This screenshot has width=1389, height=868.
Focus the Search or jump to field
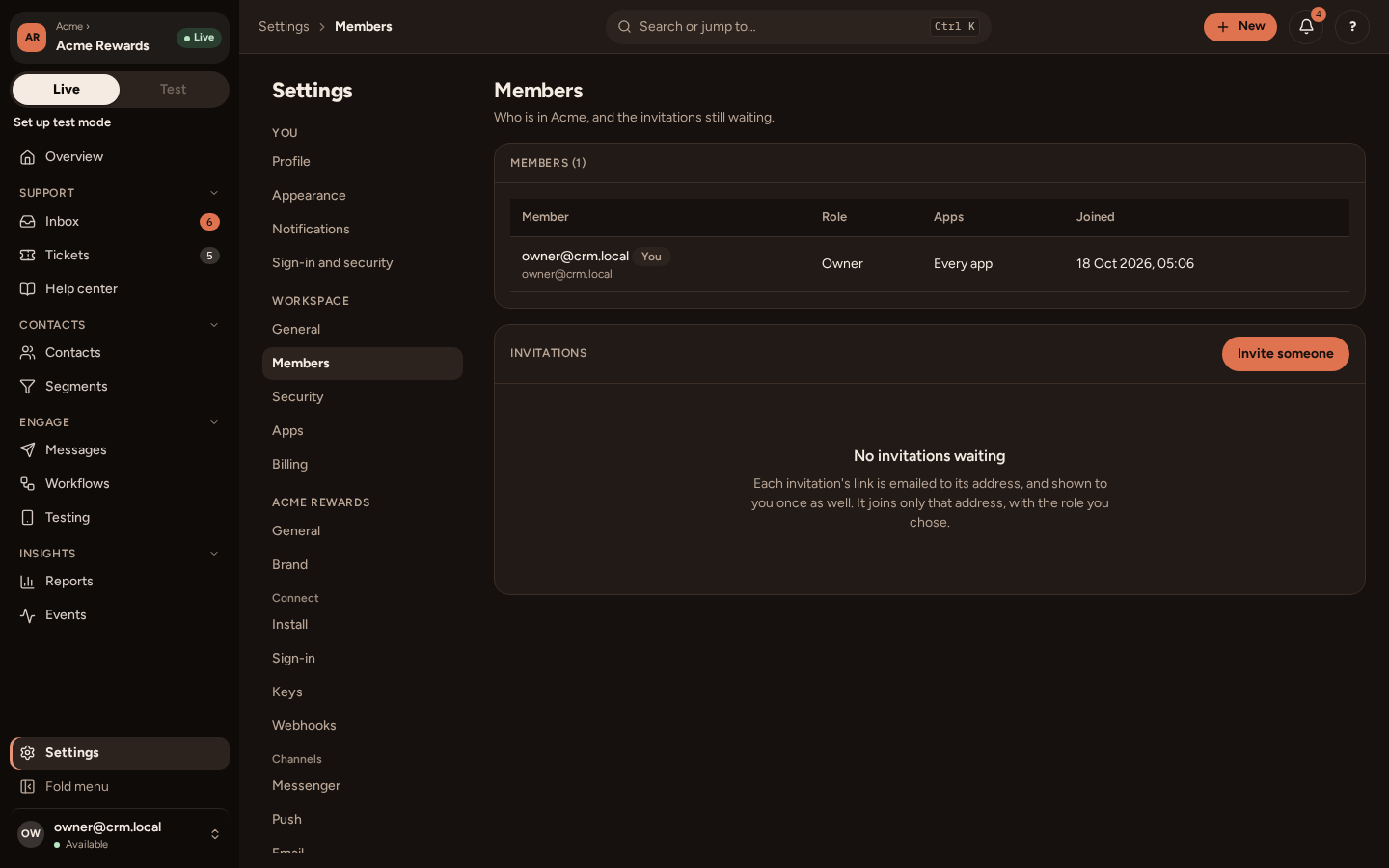pos(799,27)
